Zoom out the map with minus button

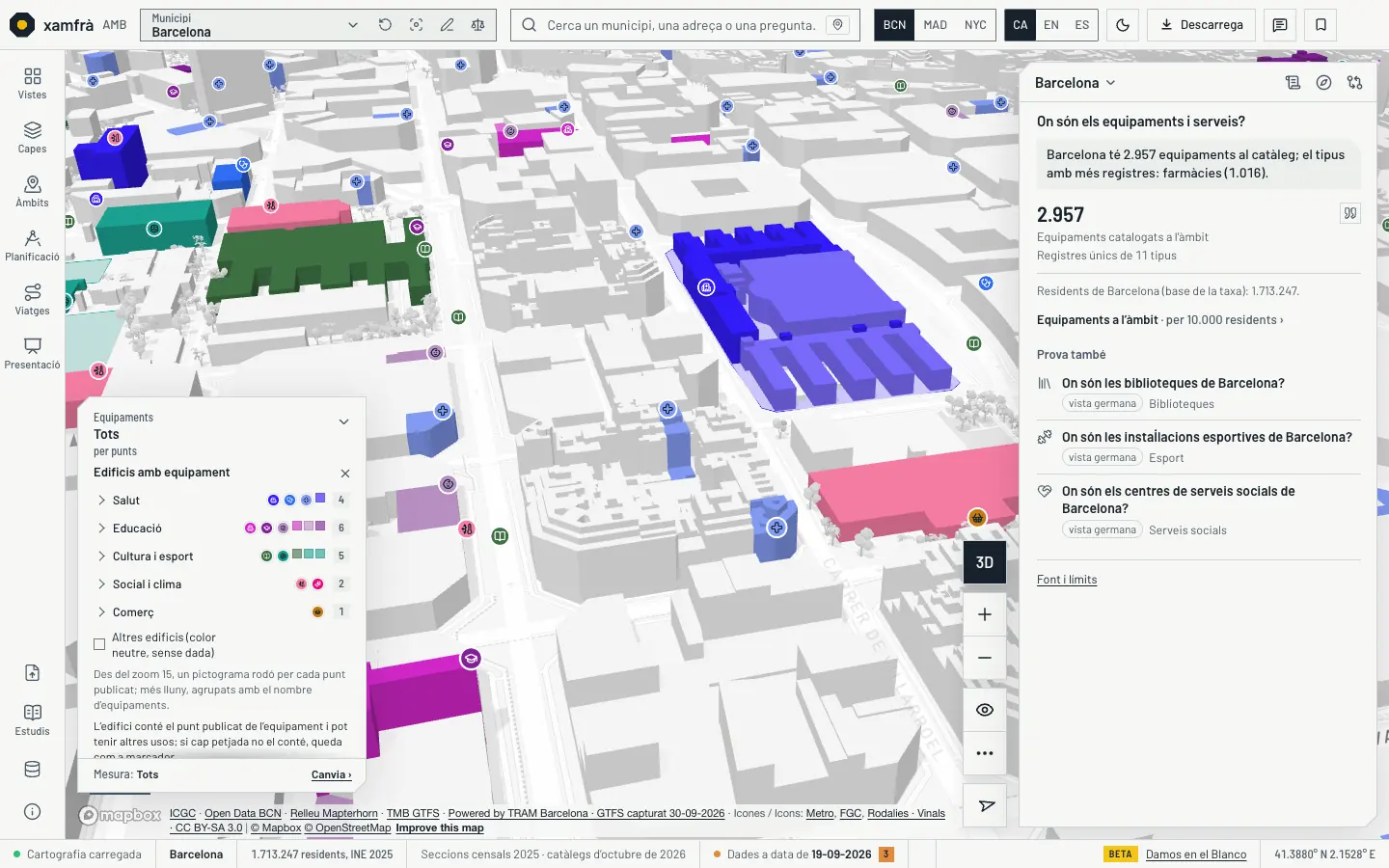pyautogui.click(x=985, y=658)
